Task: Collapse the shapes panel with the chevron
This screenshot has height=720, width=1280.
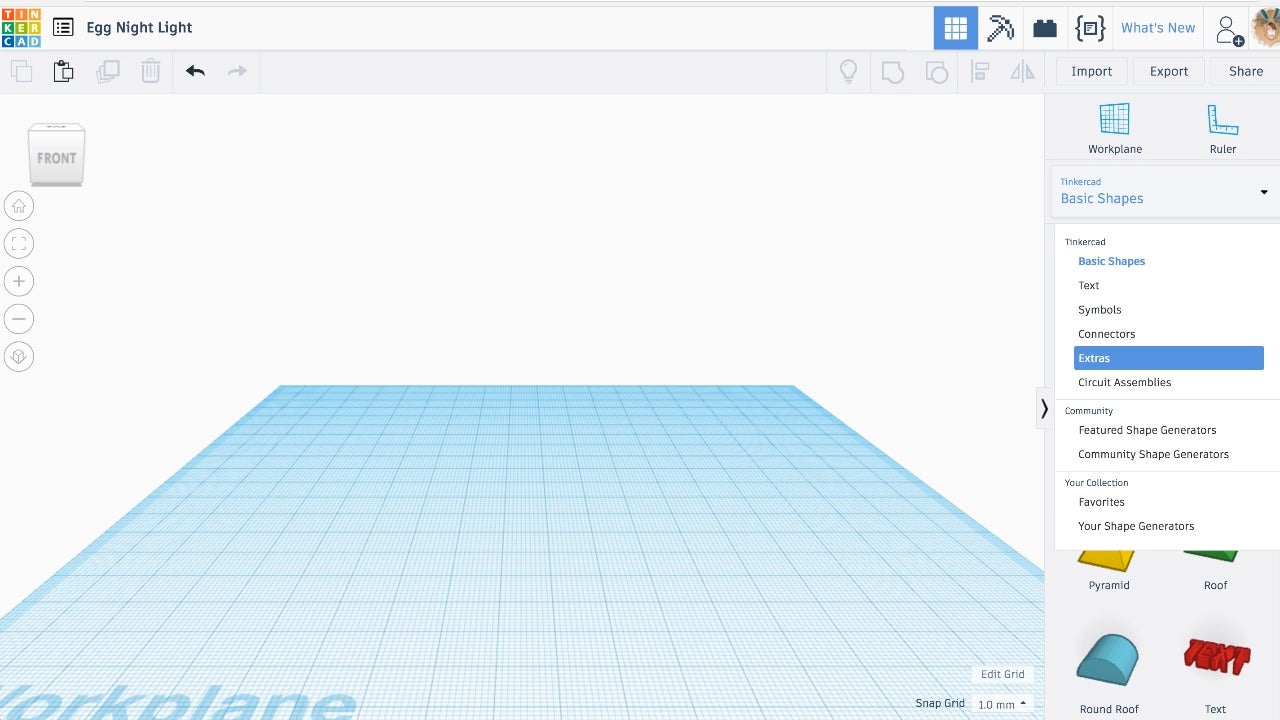Action: pos(1044,408)
